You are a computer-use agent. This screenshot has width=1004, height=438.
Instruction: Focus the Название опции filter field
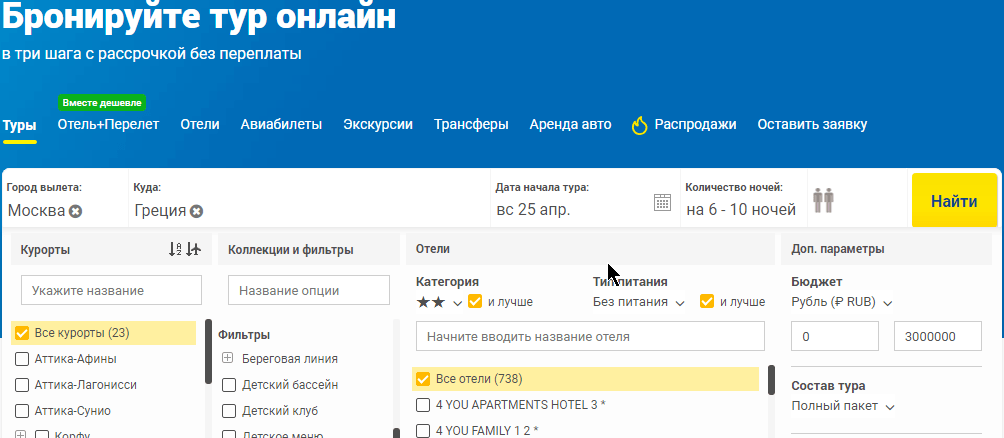tap(309, 290)
